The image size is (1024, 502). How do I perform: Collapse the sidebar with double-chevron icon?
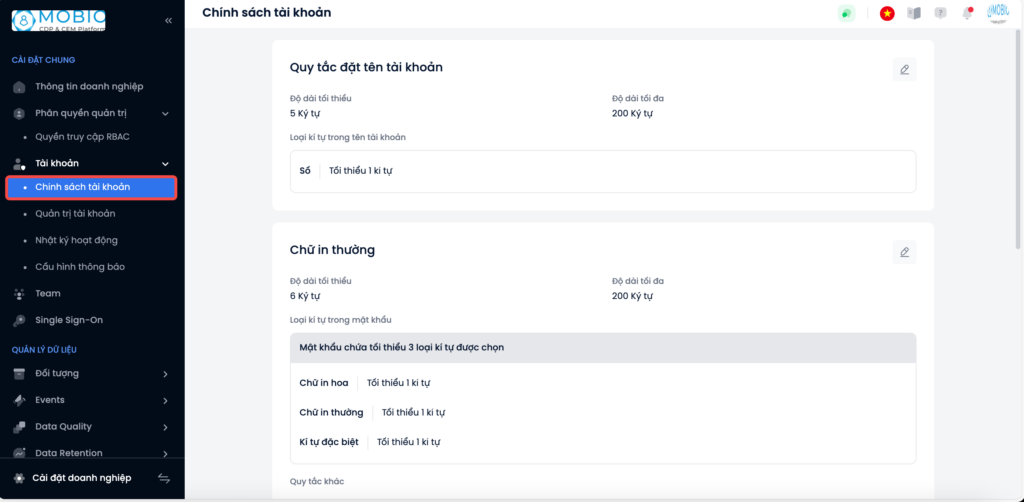coord(168,21)
